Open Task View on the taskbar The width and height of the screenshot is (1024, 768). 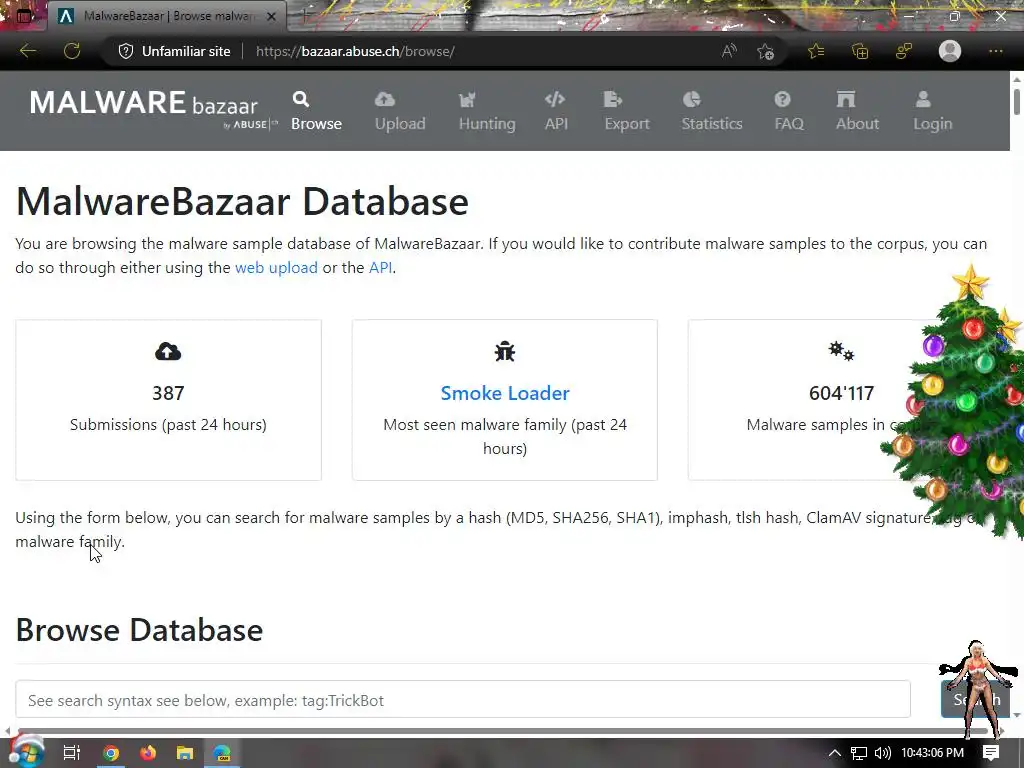[71, 753]
